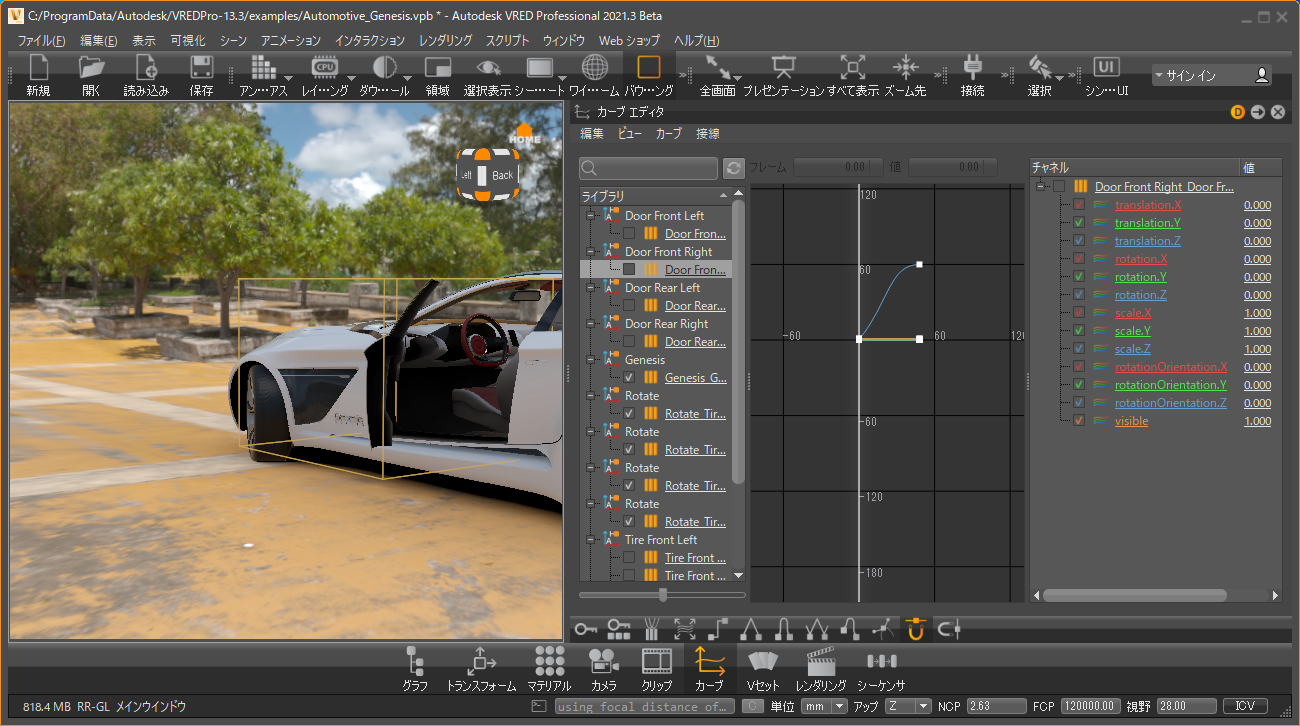Toggle the ワイ…ーム wireframe icon
The image size is (1300, 726).
(x=595, y=68)
